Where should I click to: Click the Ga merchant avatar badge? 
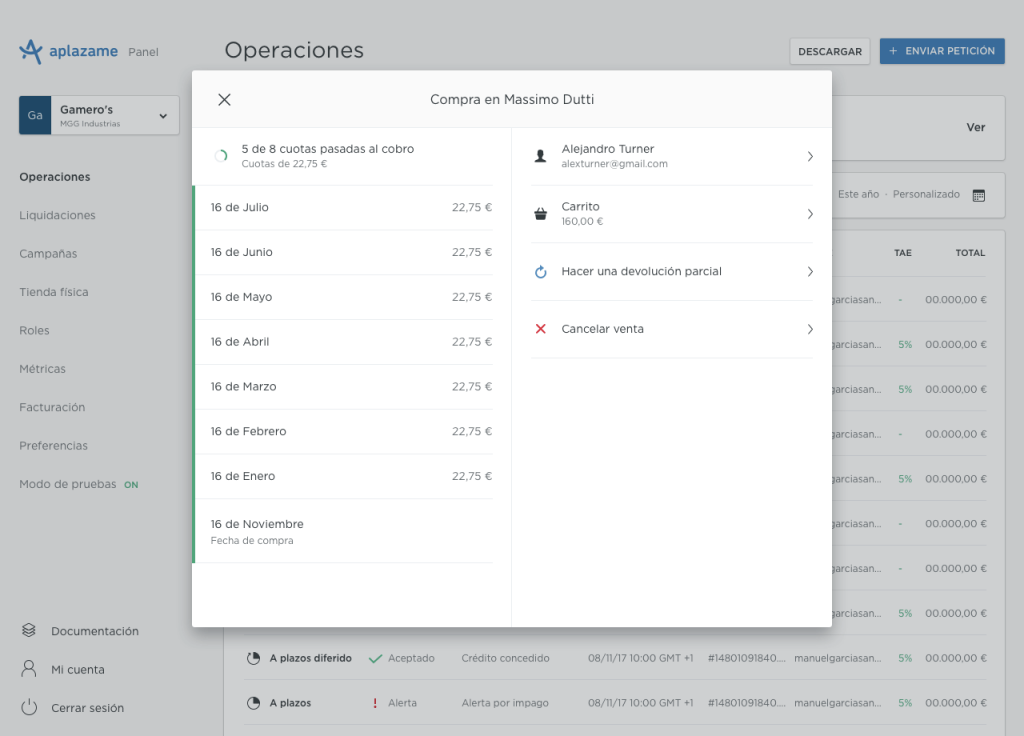click(35, 115)
